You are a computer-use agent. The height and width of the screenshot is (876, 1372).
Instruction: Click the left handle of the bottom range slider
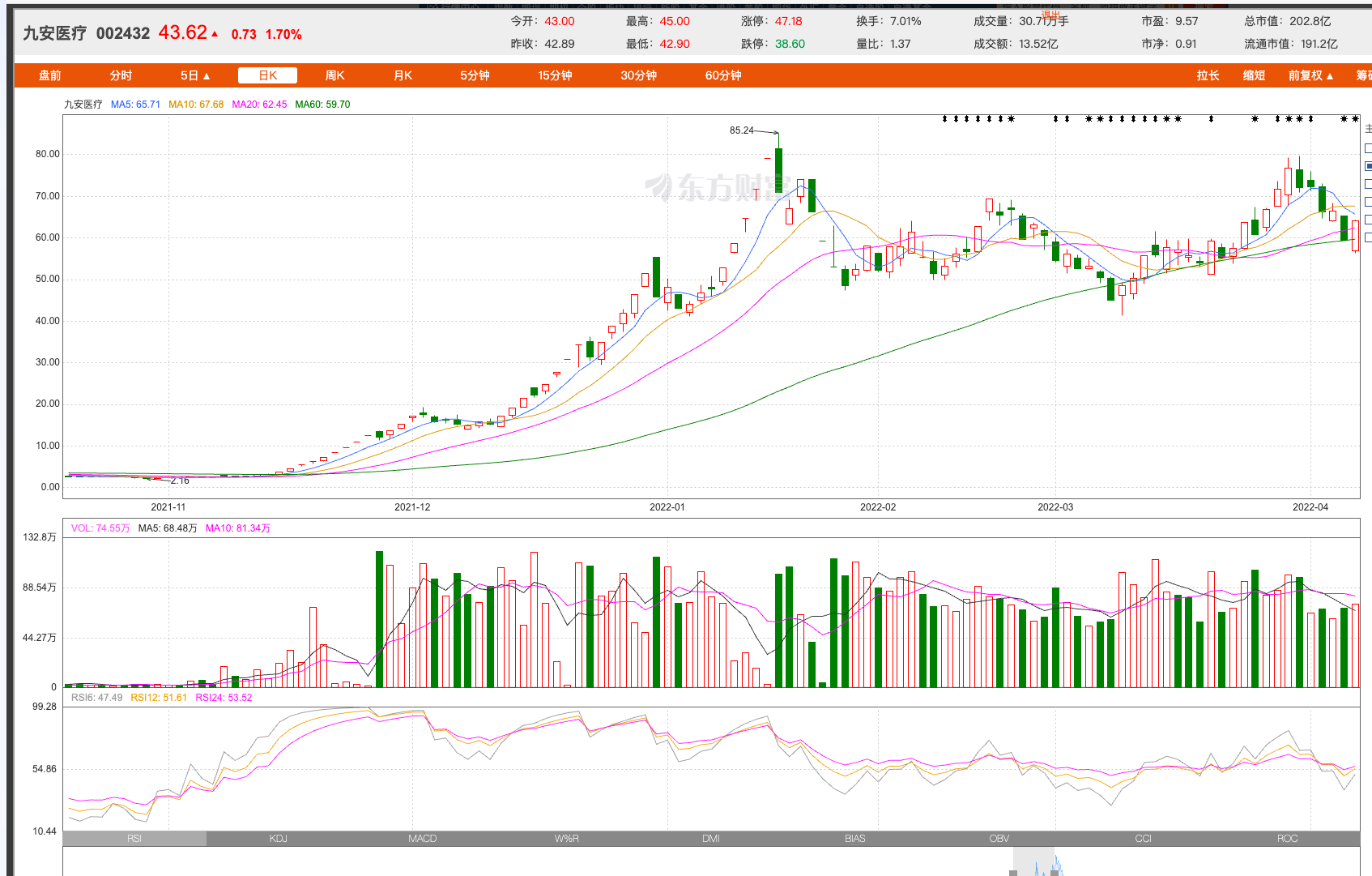1013,873
